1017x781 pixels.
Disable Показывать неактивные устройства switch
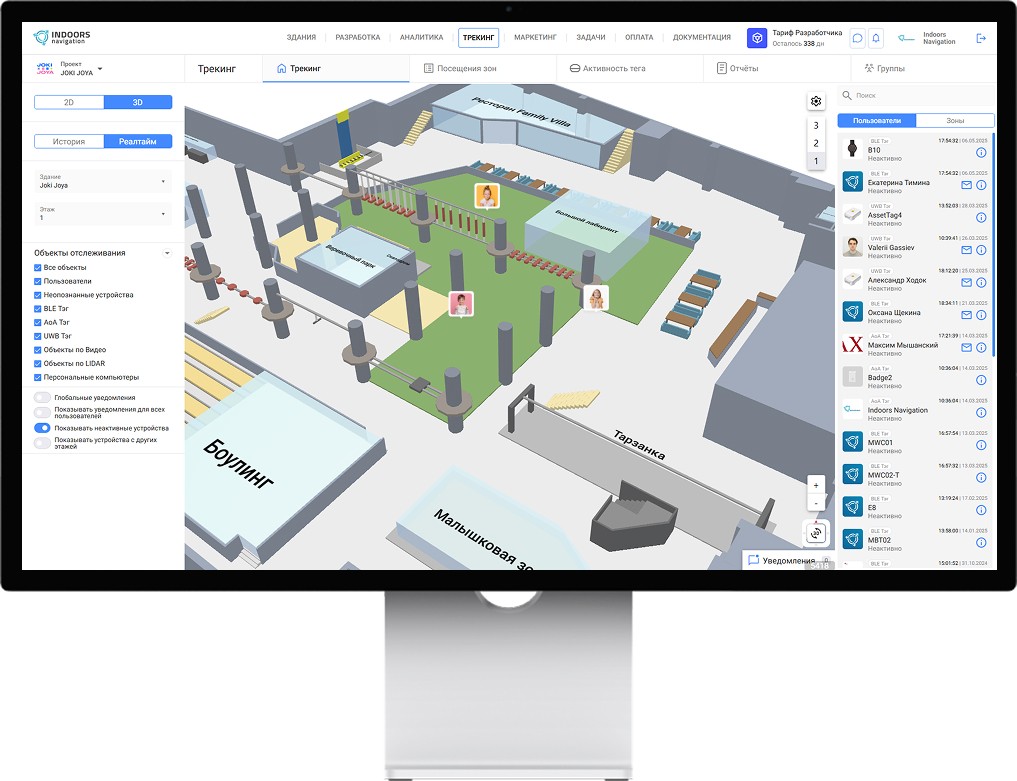[42, 427]
